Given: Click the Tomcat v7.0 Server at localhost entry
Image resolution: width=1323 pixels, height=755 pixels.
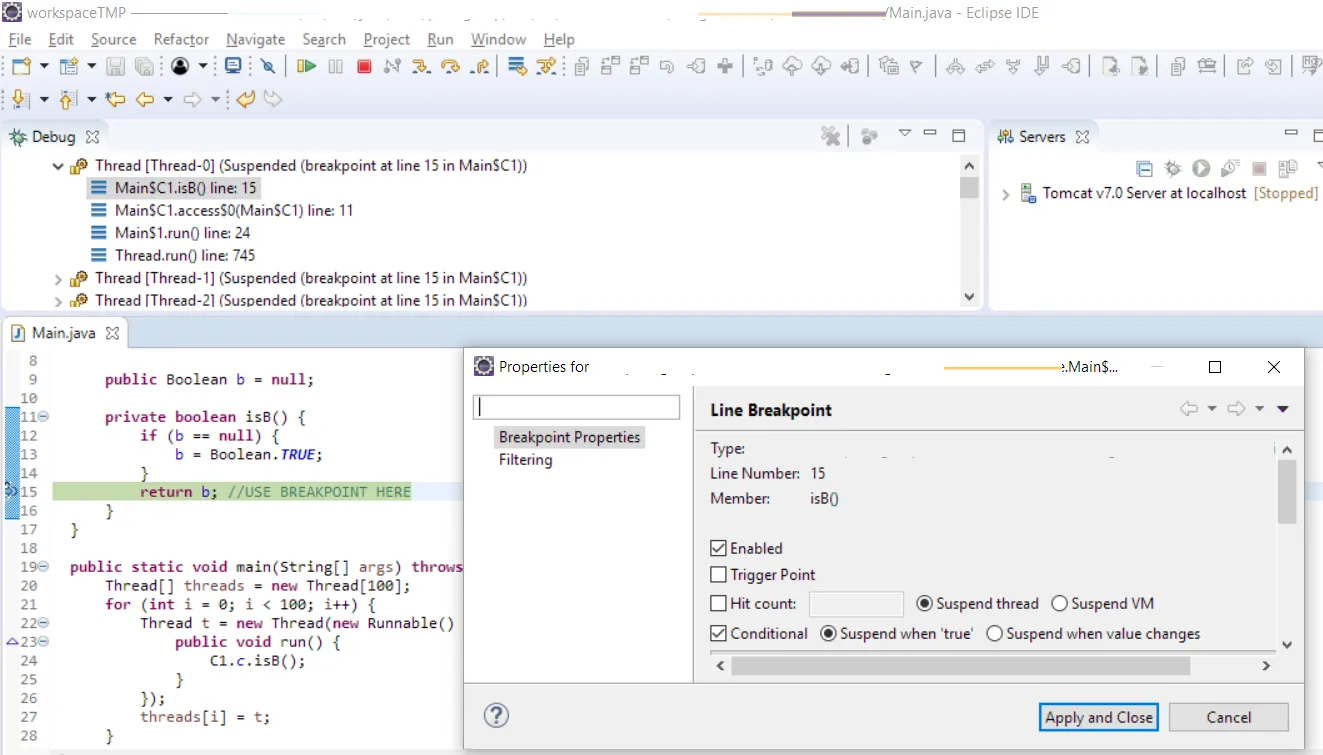Looking at the screenshot, I should point(1144,194).
